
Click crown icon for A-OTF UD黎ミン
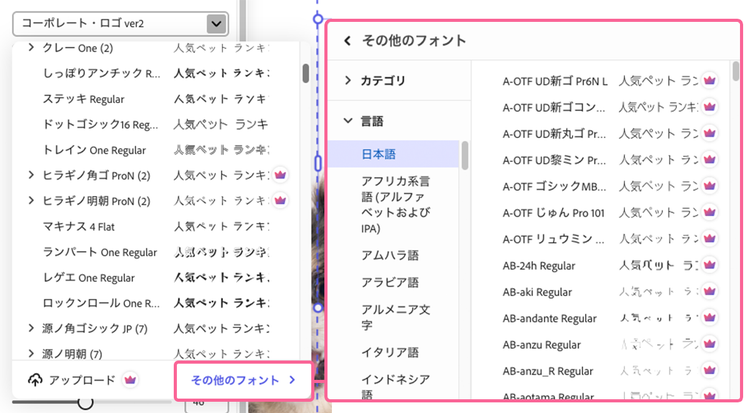click(710, 159)
